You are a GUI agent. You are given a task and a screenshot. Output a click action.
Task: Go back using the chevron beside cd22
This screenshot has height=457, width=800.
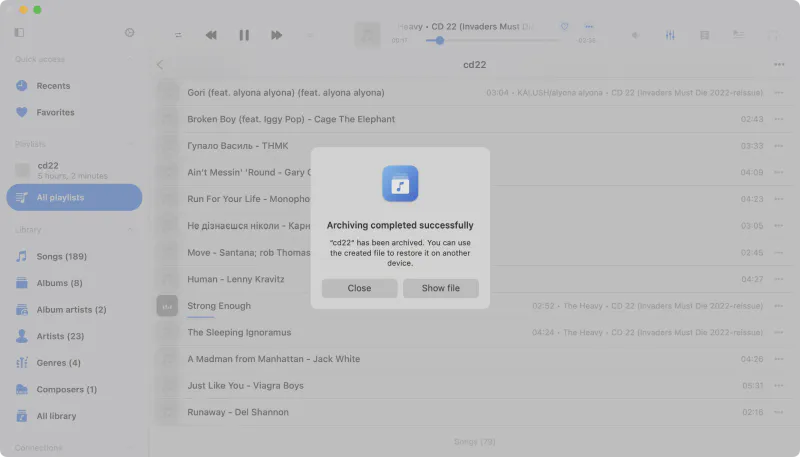[x=160, y=65]
